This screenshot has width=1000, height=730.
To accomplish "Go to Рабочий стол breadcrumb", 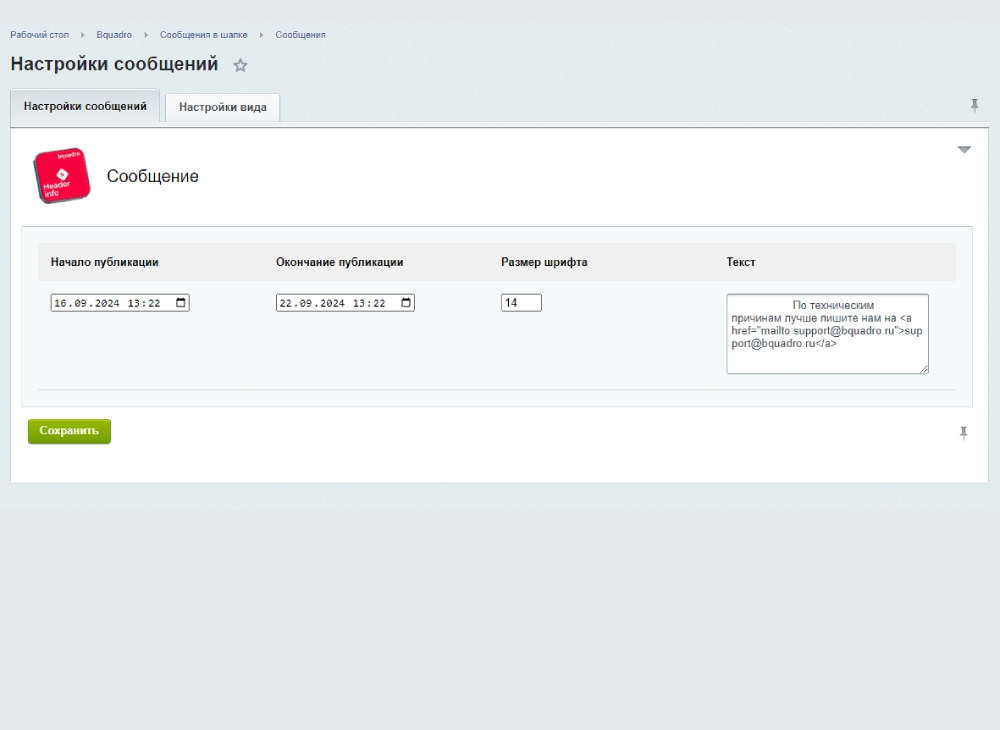I will pyautogui.click(x=40, y=35).
